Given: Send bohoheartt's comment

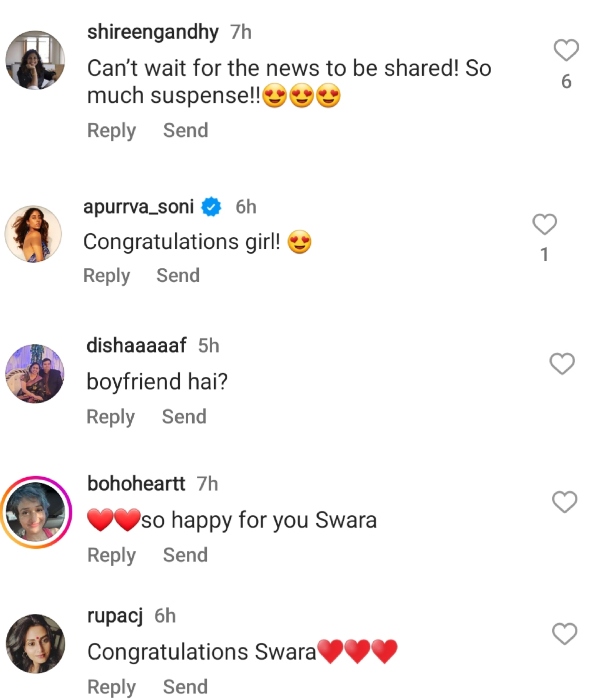Looking at the screenshot, I should (x=185, y=555).
